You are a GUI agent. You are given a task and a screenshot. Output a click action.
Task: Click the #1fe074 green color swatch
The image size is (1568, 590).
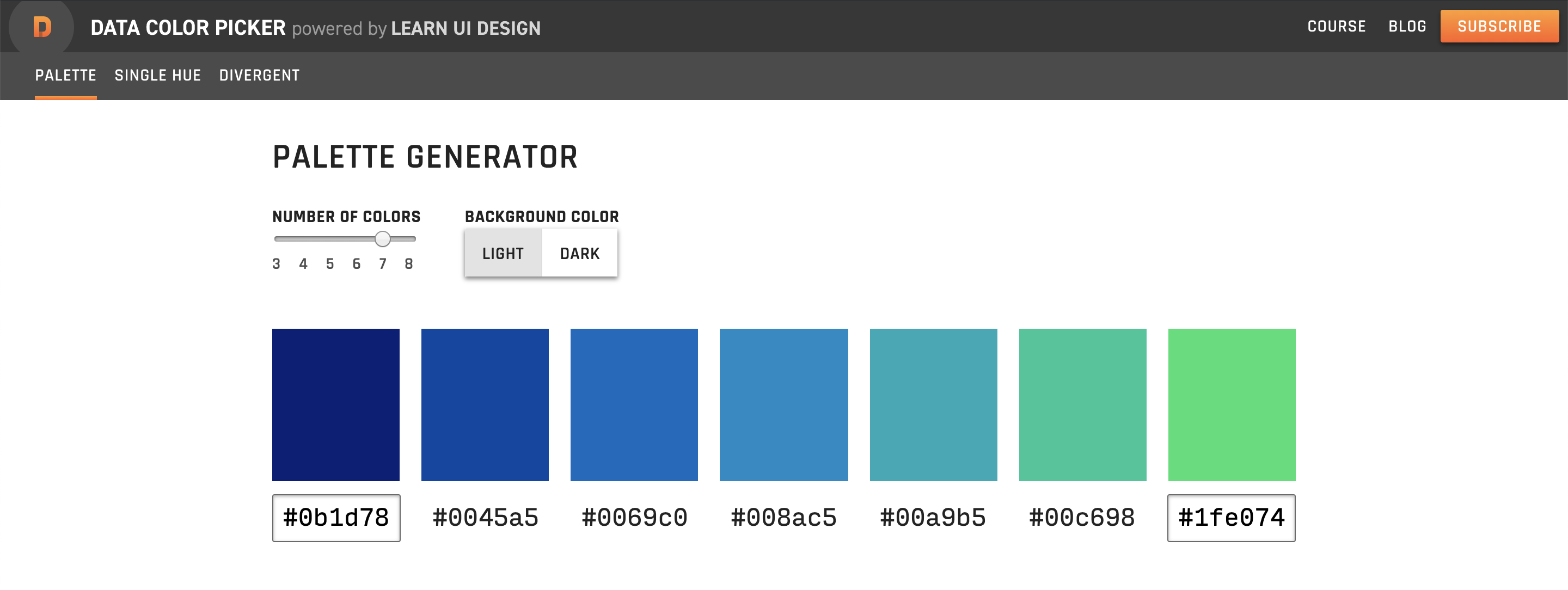click(x=1232, y=406)
